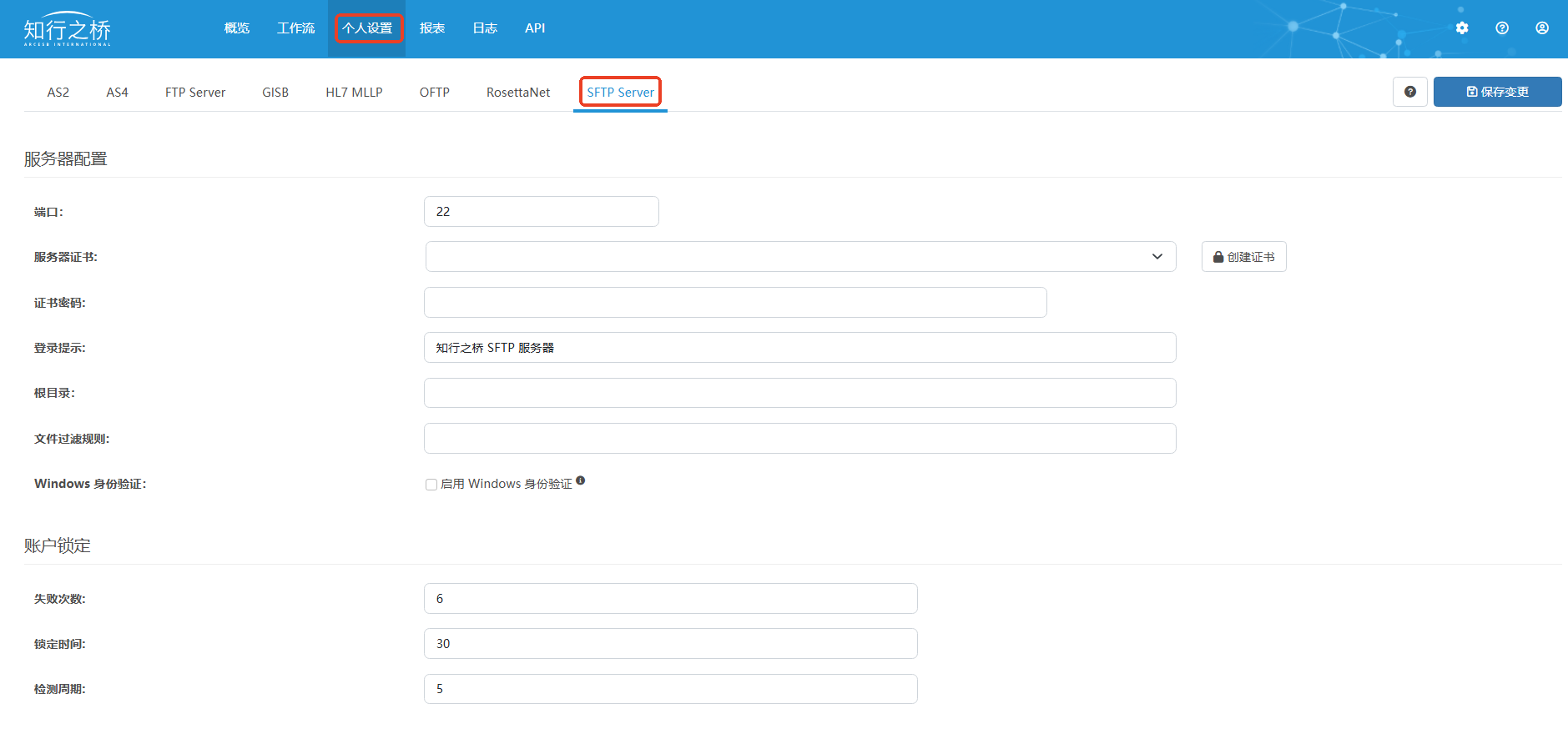Focus the 锁定时间 field showing 30
1568x734 pixels.
coord(671,644)
